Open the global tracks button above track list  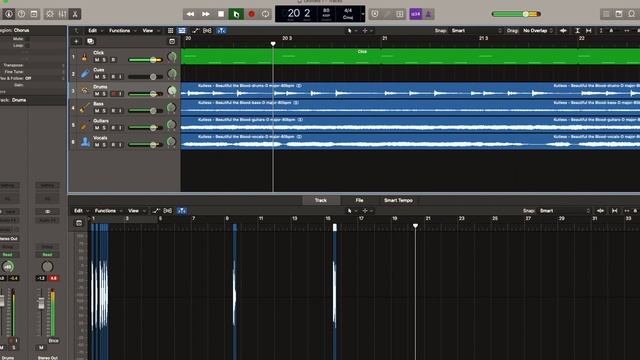[172, 41]
